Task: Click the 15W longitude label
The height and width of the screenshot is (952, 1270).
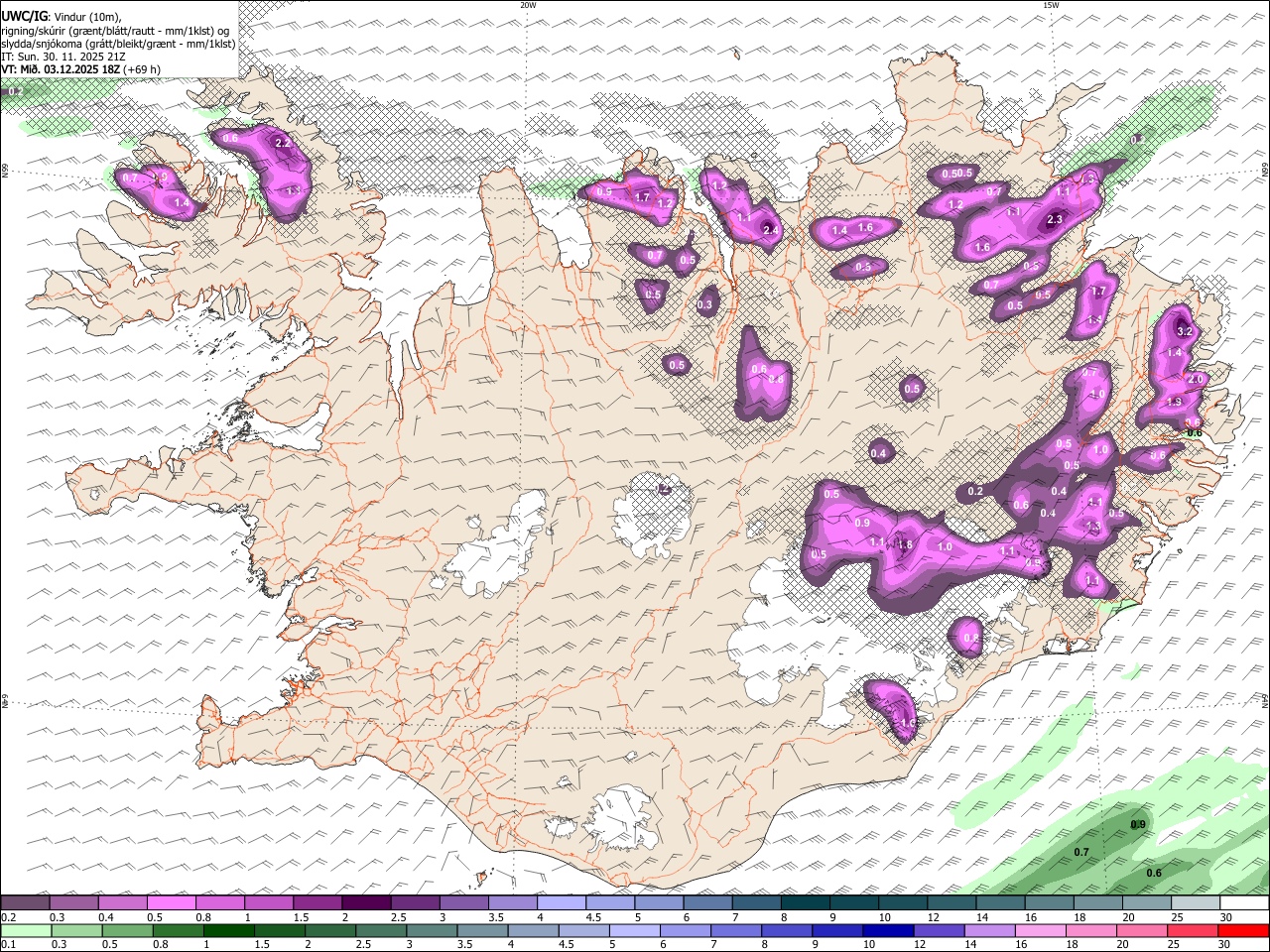Action: [x=1051, y=5]
